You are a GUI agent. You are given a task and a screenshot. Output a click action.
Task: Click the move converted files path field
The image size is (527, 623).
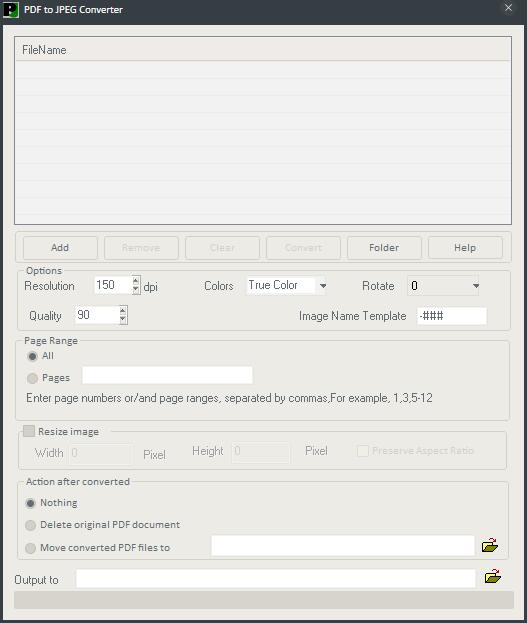click(x=343, y=546)
